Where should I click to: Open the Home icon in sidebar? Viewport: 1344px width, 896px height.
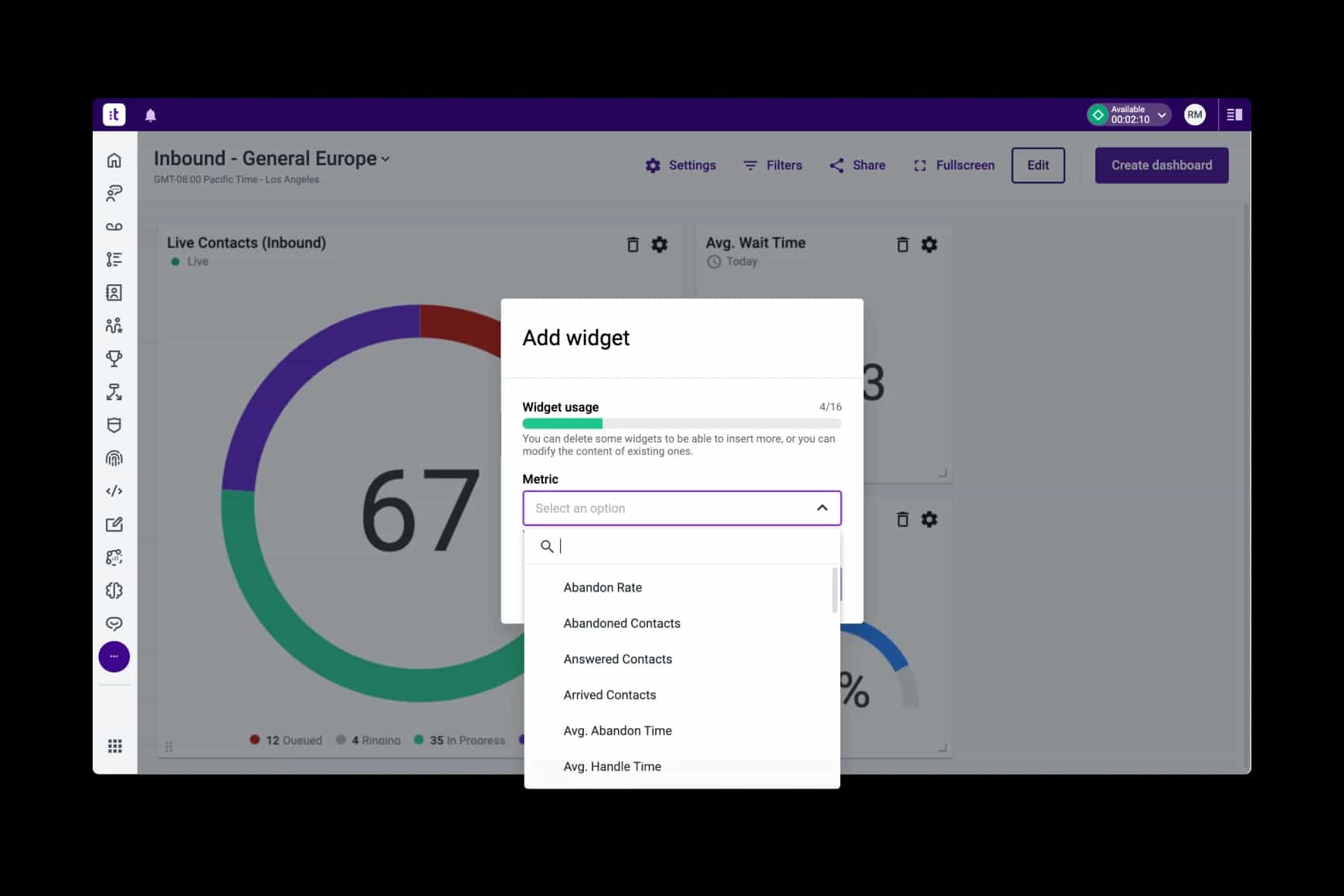114,160
